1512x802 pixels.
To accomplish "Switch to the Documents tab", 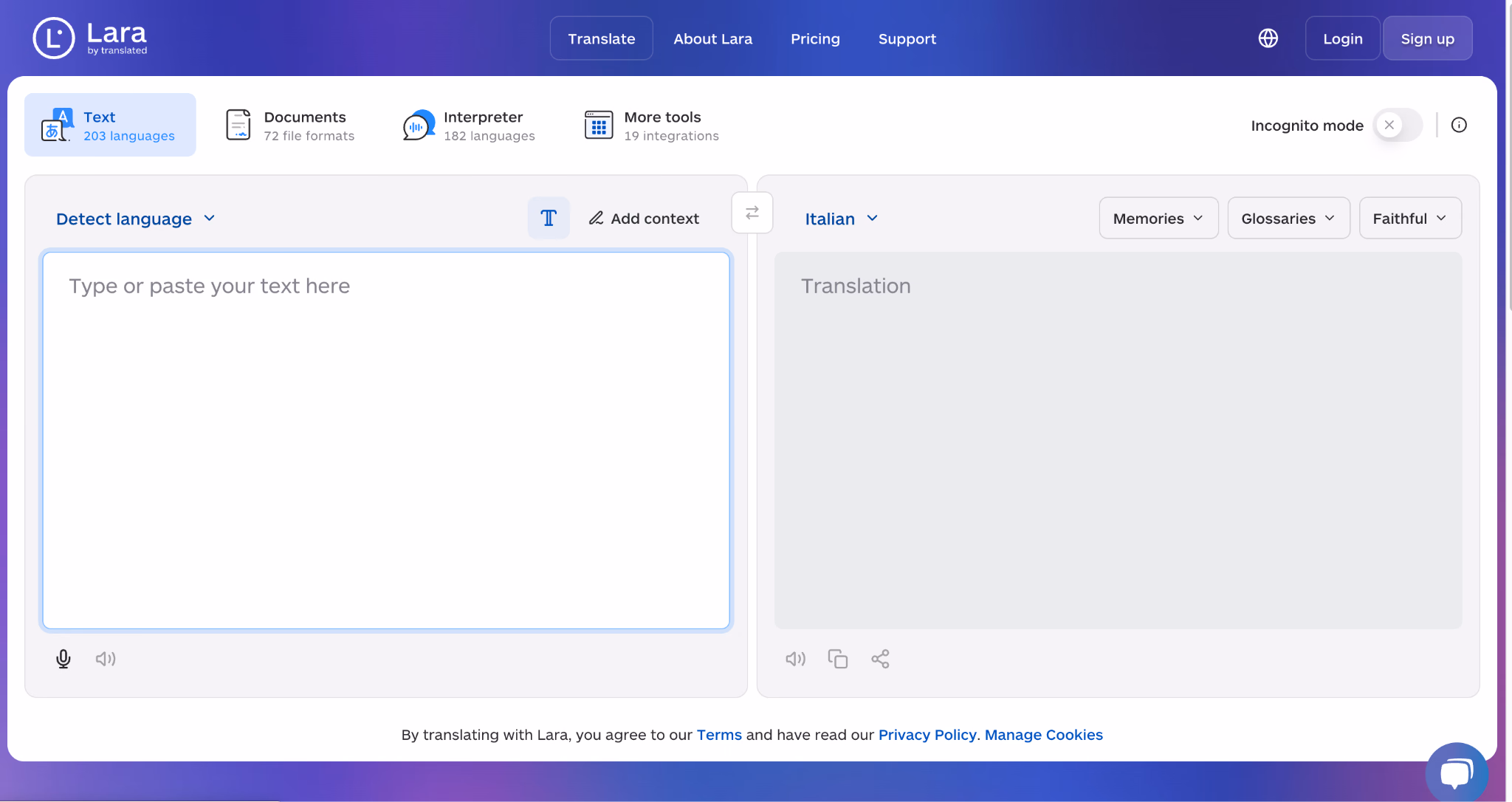I will coord(290,126).
